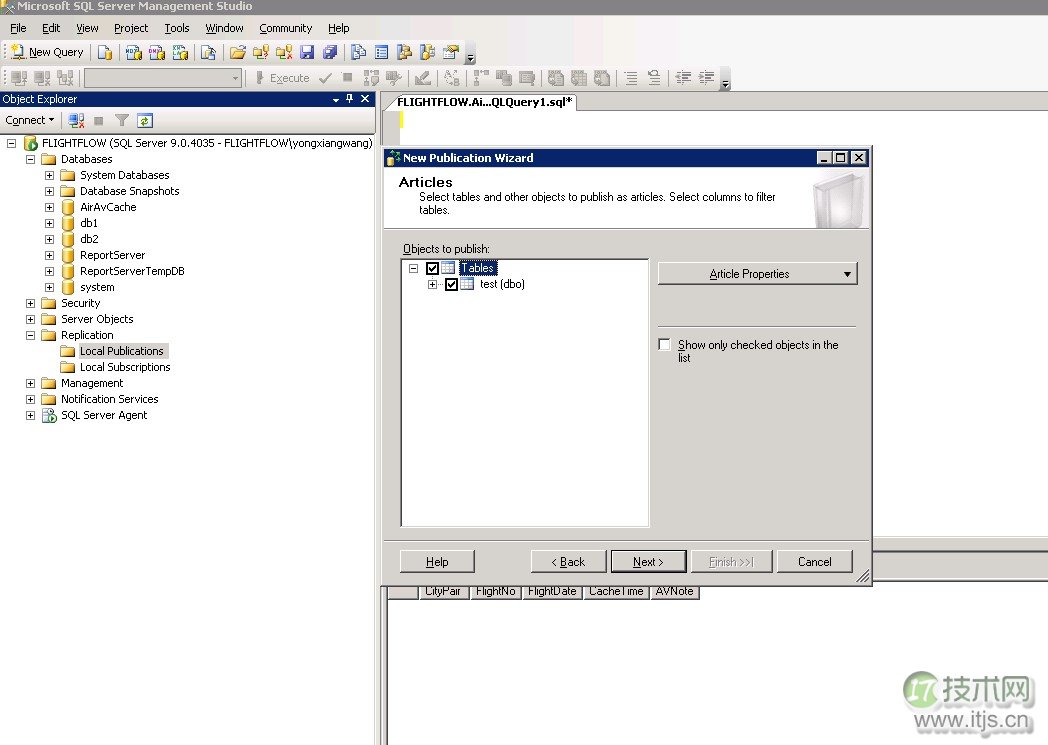
Task: Click the New Query toolbar button
Action: point(47,52)
